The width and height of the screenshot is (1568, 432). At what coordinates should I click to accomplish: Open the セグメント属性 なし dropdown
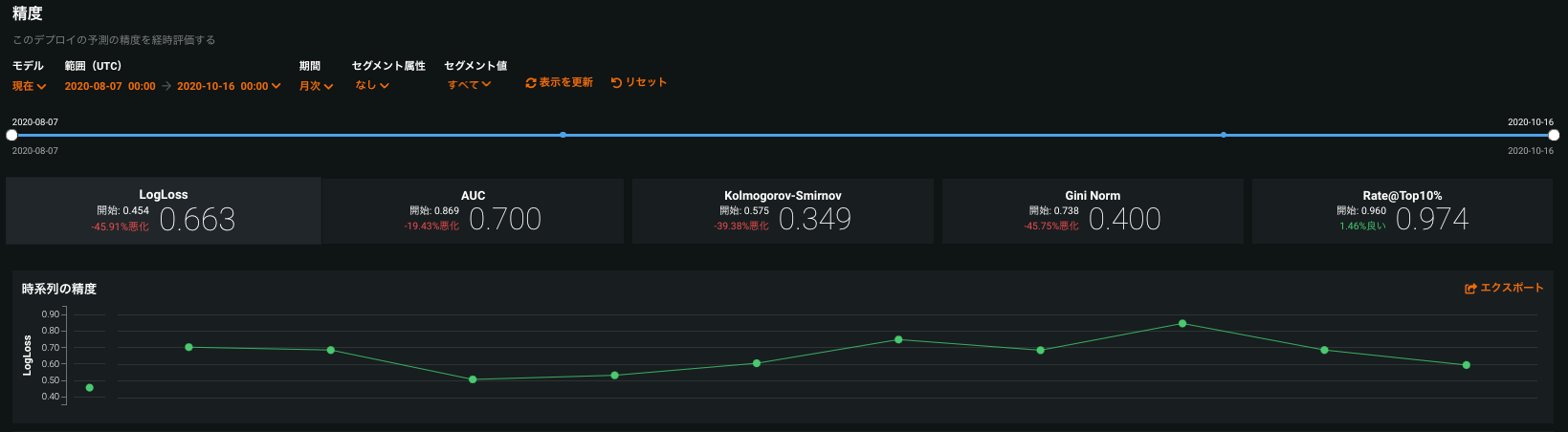click(x=372, y=85)
